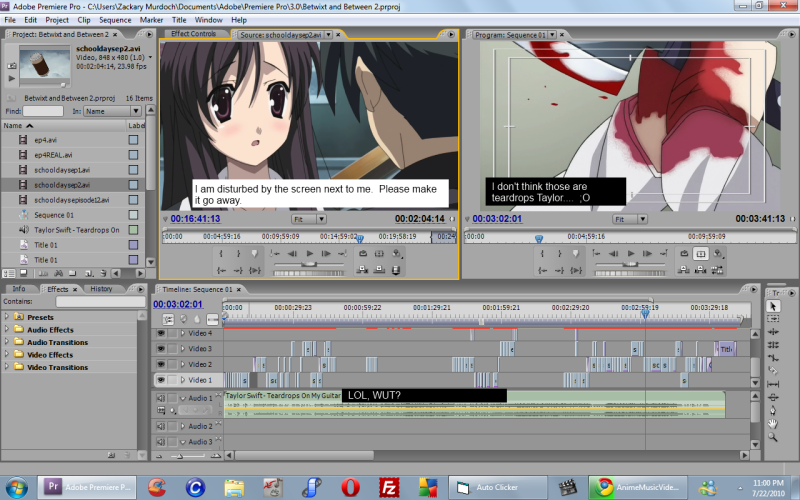The image size is (800, 500).
Task: Hide Video 1 track with eye icon
Action: 161,380
